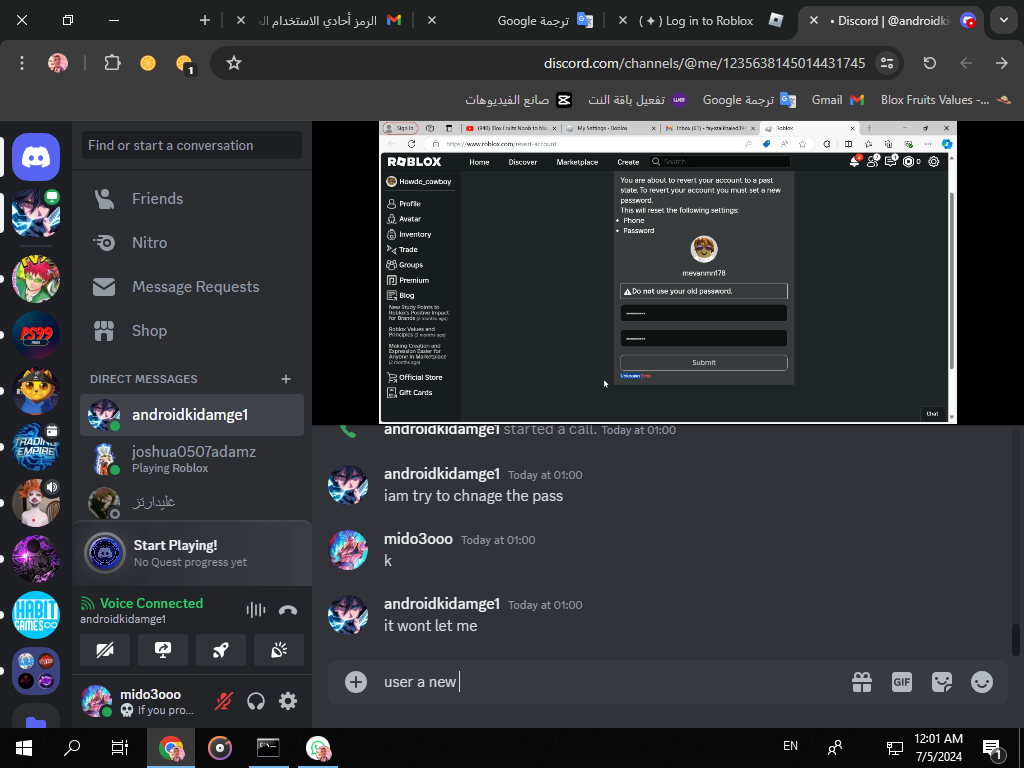Screen dimensions: 1024x768
Task: Open the emoji picker
Action: coord(982,682)
